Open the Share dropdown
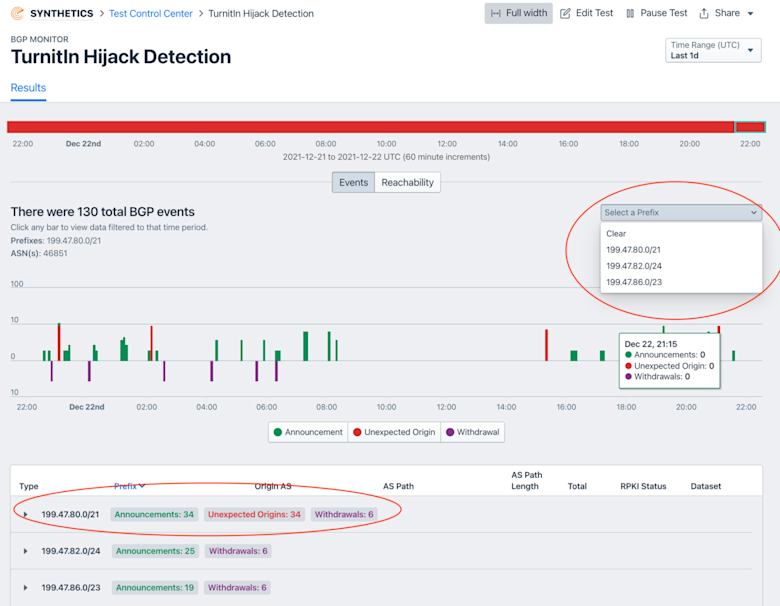Screen dimensions: 780x606 726,13
